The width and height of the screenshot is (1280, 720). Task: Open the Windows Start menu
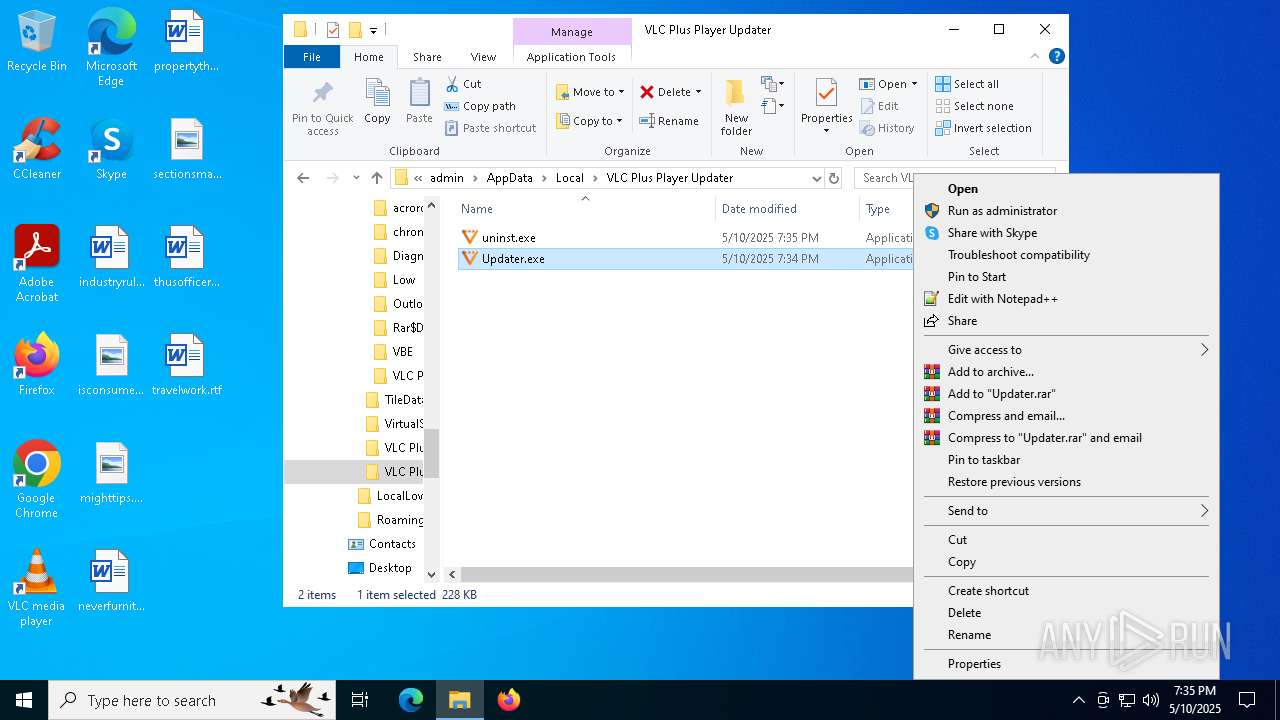24,700
